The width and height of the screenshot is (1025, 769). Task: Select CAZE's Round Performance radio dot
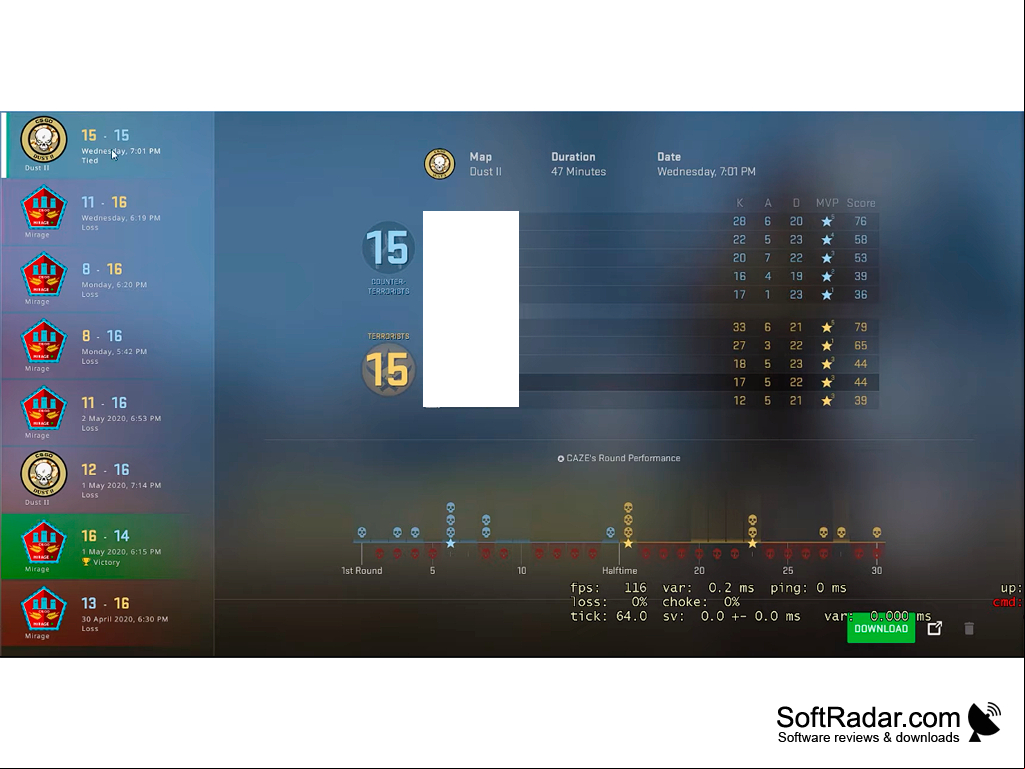coord(560,458)
